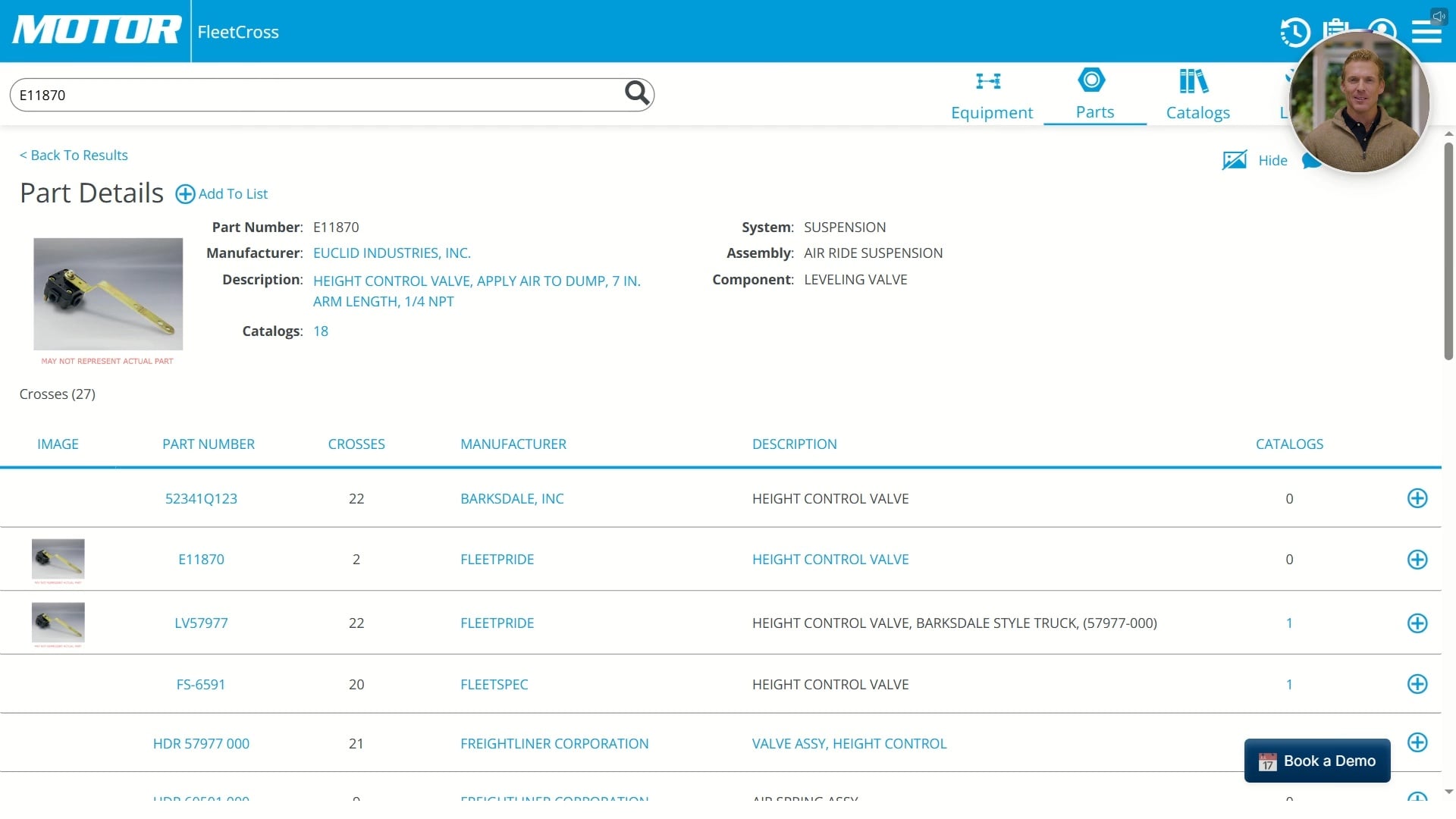Image resolution: width=1456 pixels, height=819 pixels.
Task: Open the 18 catalogs link
Action: (x=321, y=331)
